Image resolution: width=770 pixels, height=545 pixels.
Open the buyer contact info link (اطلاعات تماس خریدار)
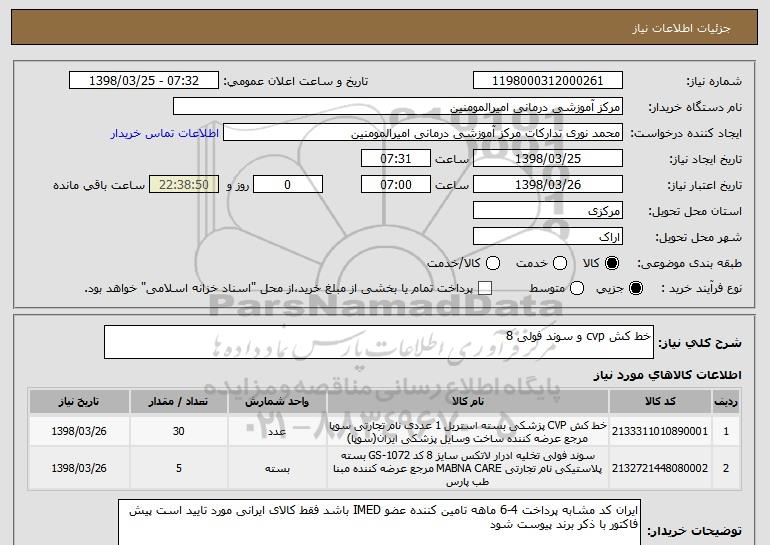(x=165, y=133)
